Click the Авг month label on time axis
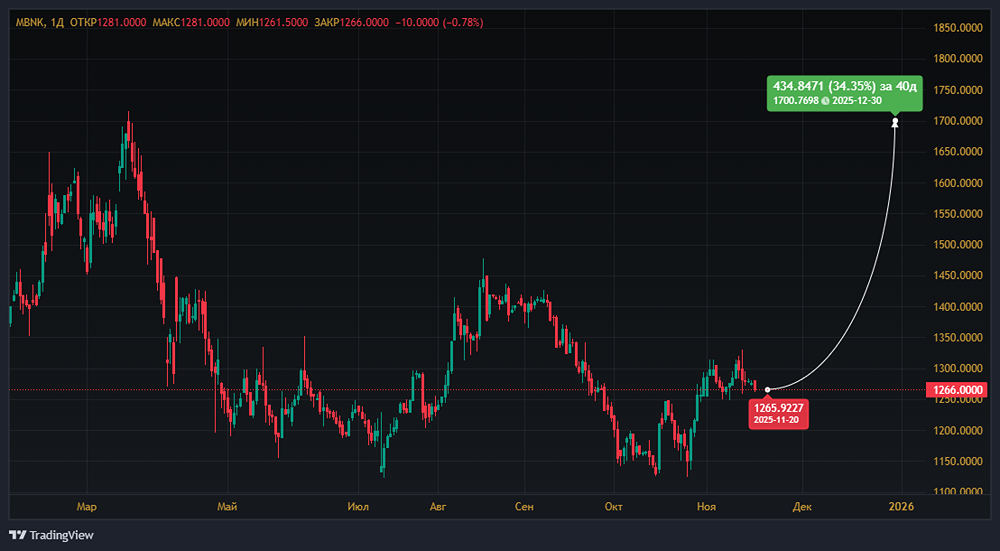Screen dimensions: 1000x551 point(438,507)
